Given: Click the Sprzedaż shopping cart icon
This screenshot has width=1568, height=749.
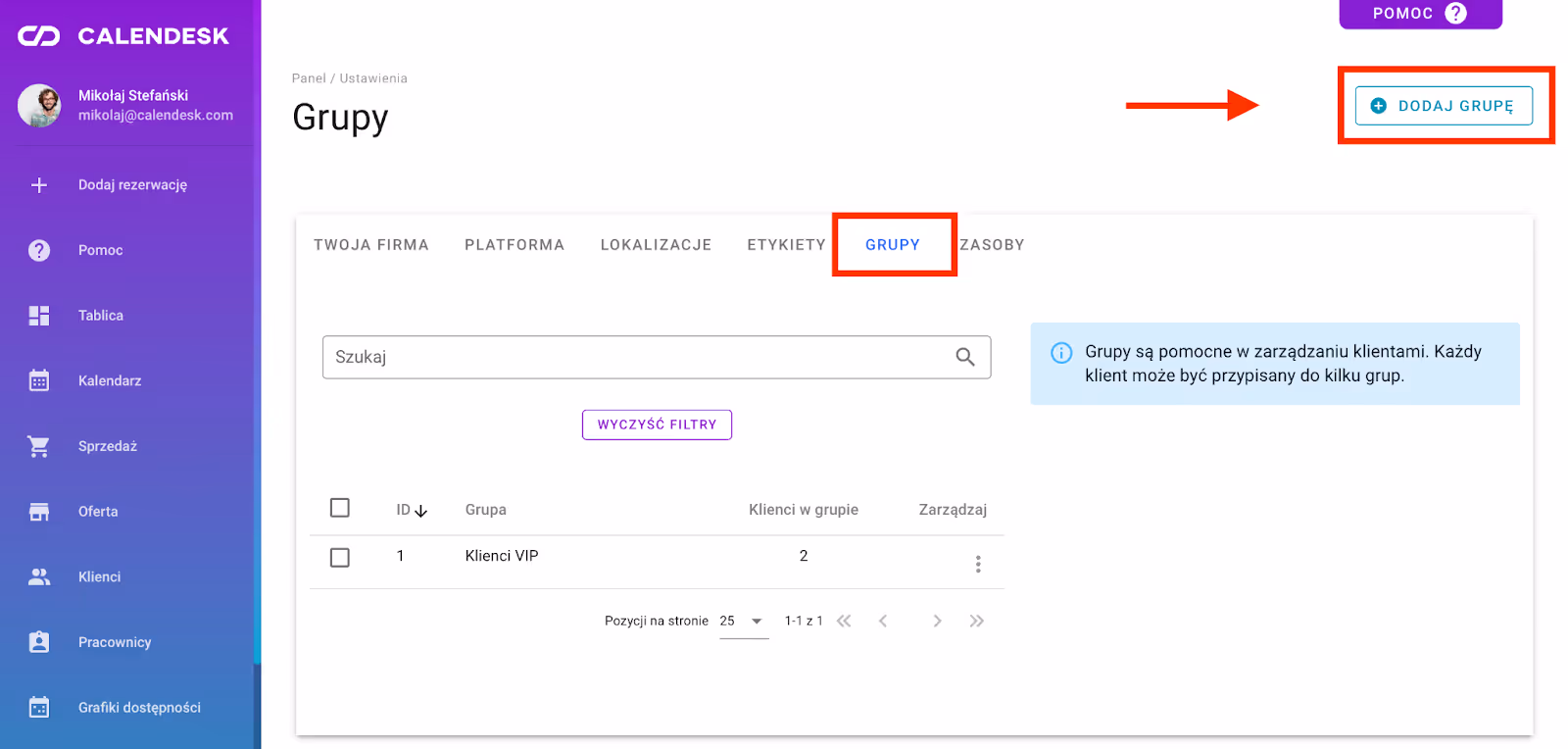Looking at the screenshot, I should [x=39, y=446].
